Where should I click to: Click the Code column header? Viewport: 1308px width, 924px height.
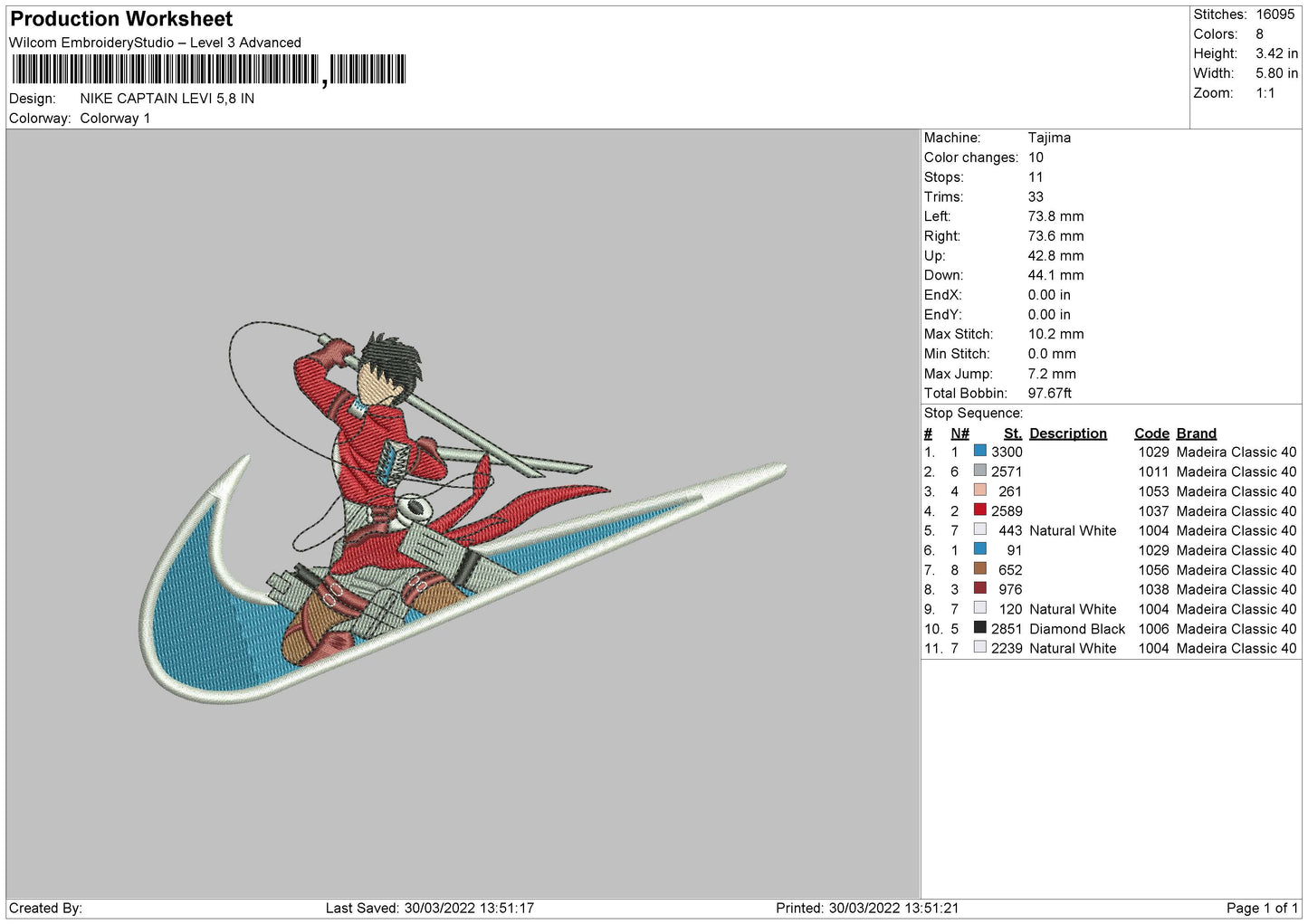(x=1151, y=433)
